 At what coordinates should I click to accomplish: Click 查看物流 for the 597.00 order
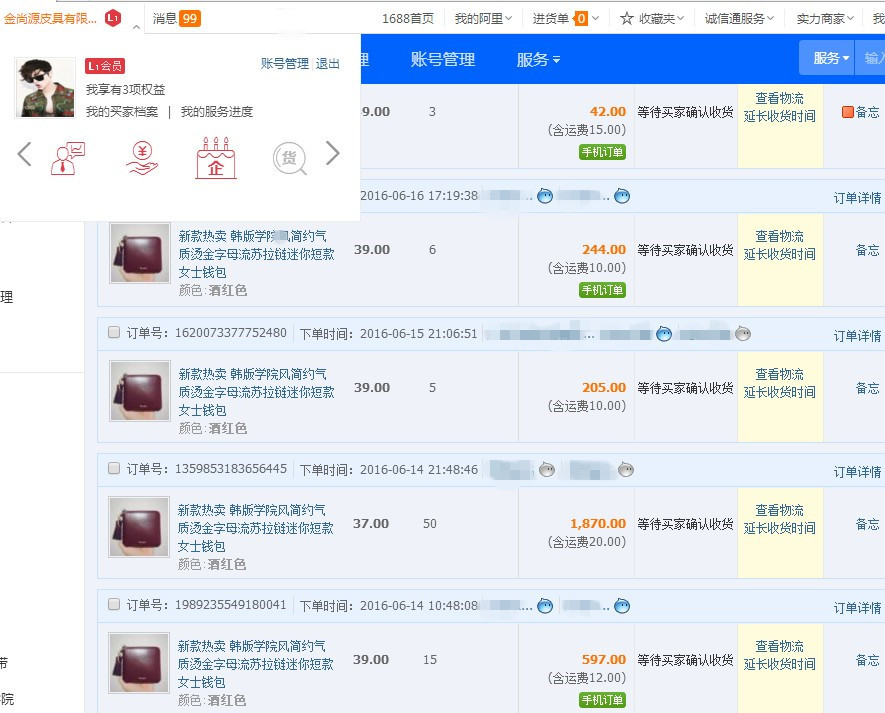point(779,646)
